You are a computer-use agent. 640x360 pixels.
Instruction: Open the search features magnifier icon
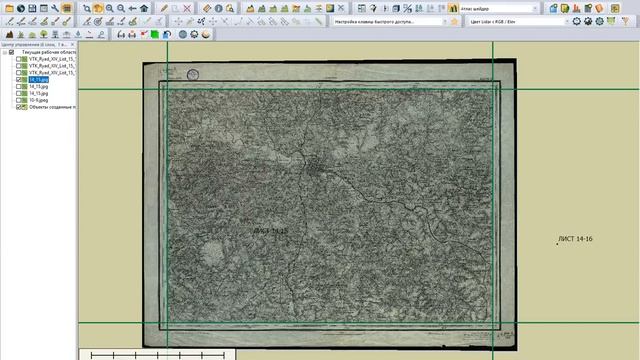point(230,8)
